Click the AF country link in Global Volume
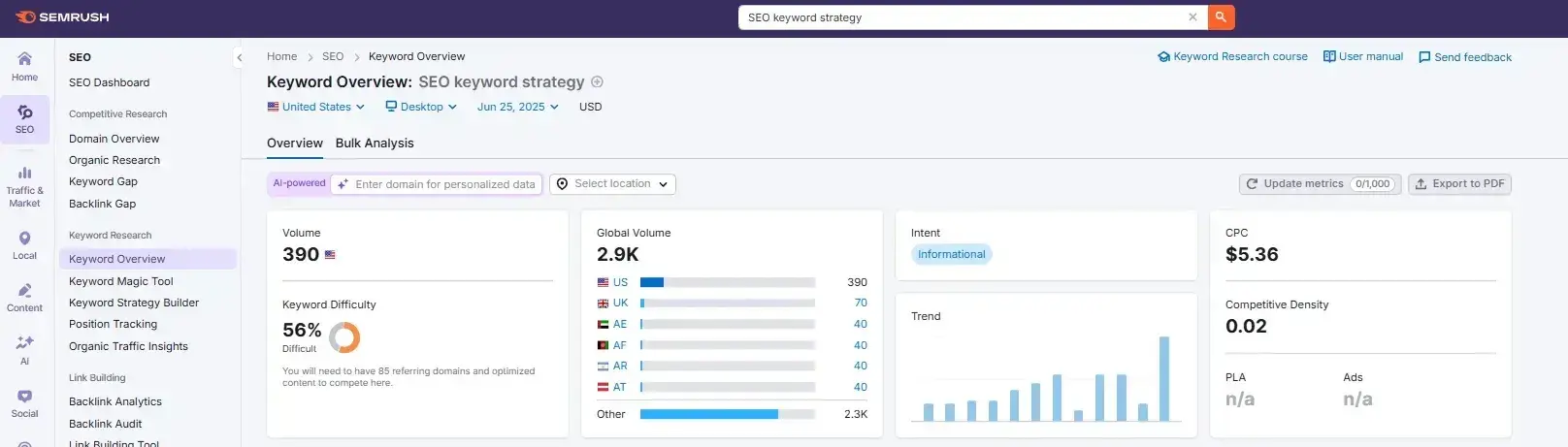The height and width of the screenshot is (447, 1568). (620, 345)
